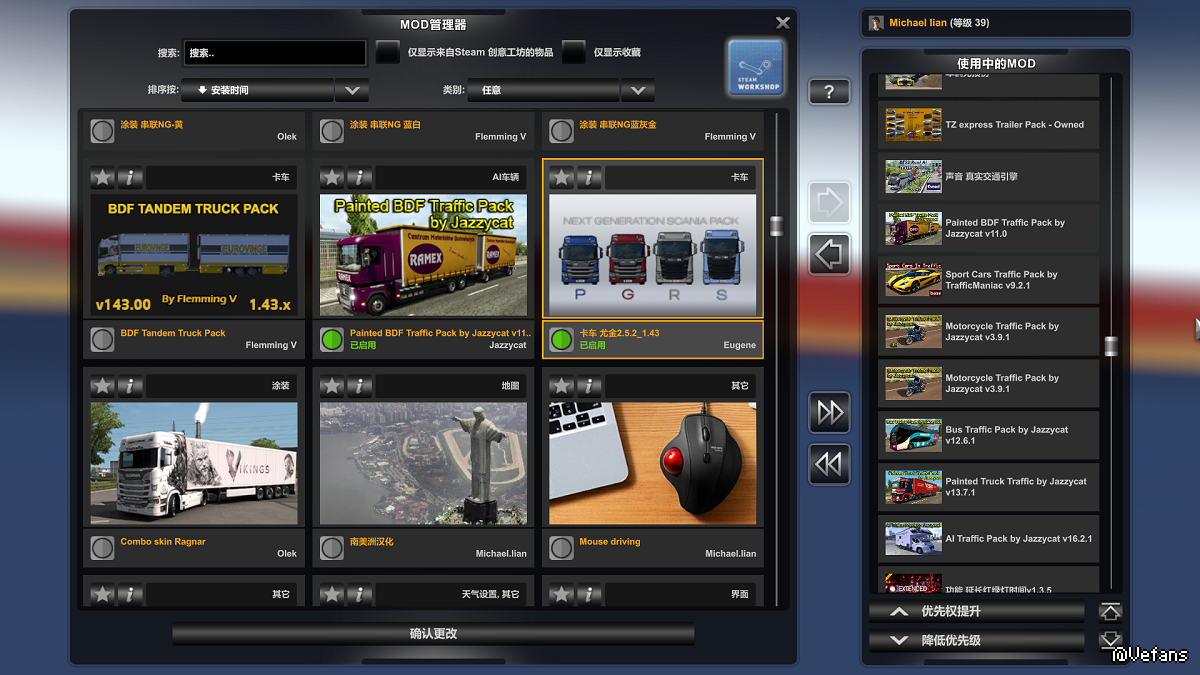Screen dimensions: 1200x675
Task: Select Painted BDF Traffic Pack v11.0 entry
Action: tap(988, 228)
